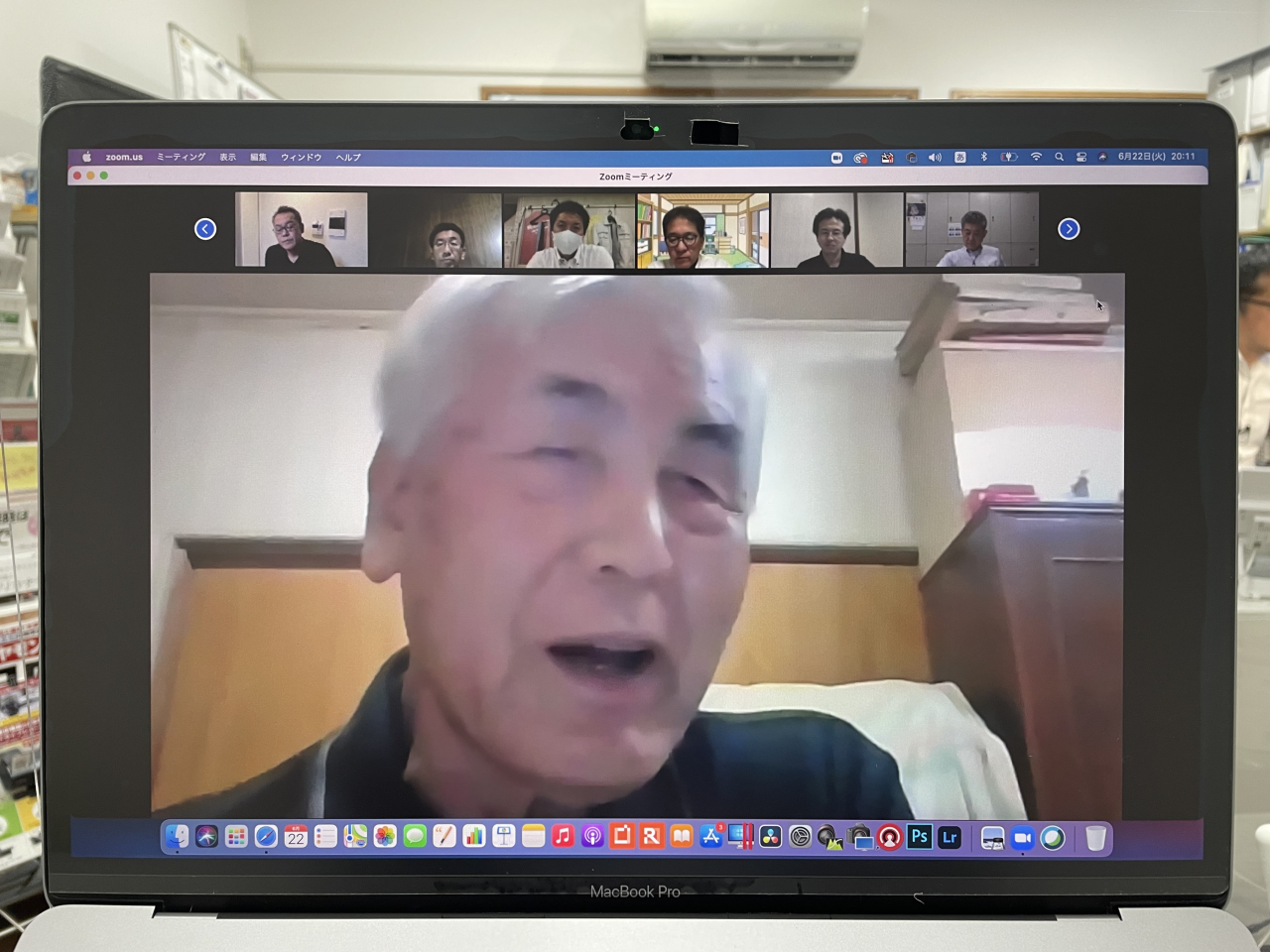The width and height of the screenshot is (1270, 952).
Task: Open Messages app in the Dock
Action: (x=415, y=837)
